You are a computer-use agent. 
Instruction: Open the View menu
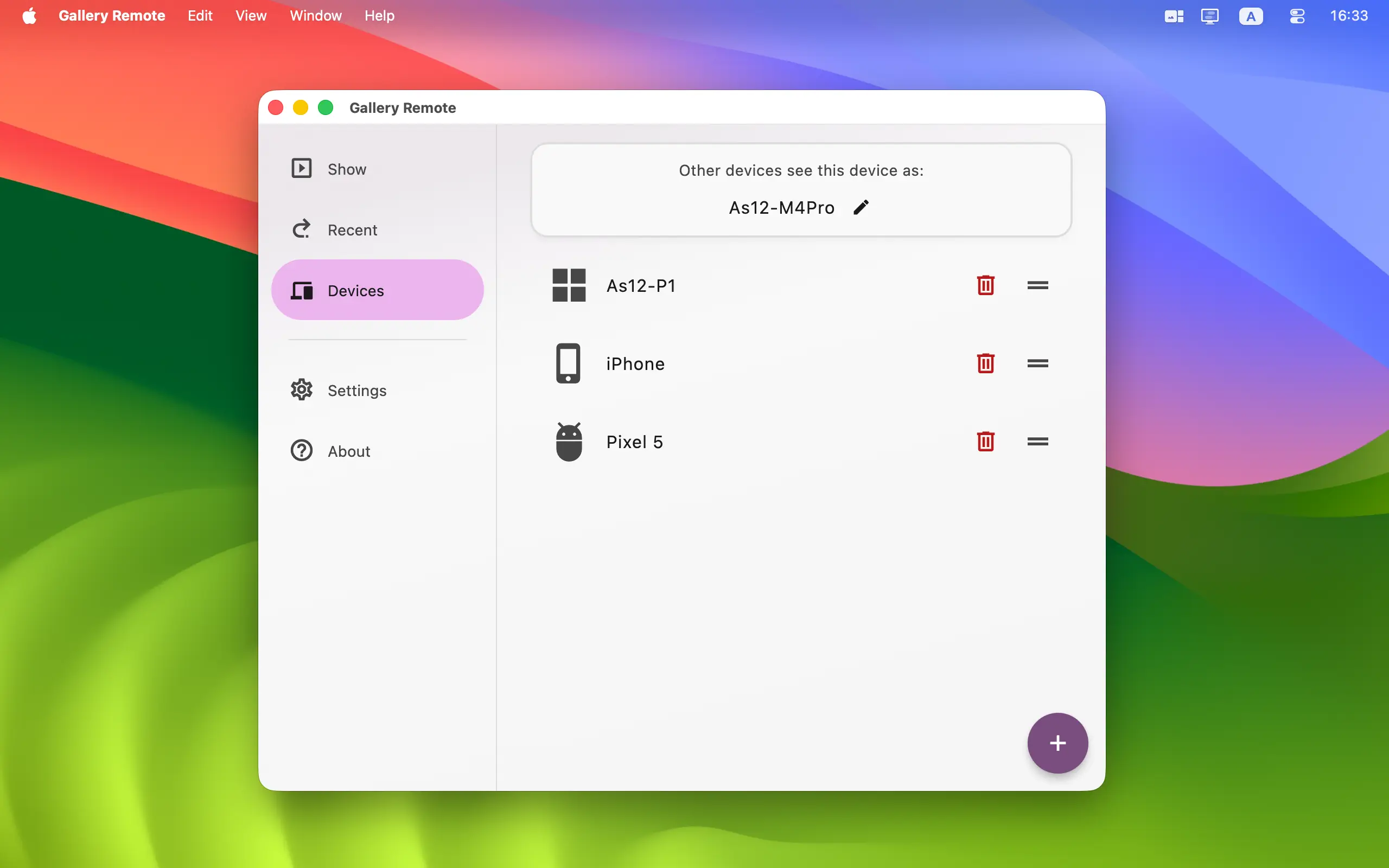coord(251,16)
